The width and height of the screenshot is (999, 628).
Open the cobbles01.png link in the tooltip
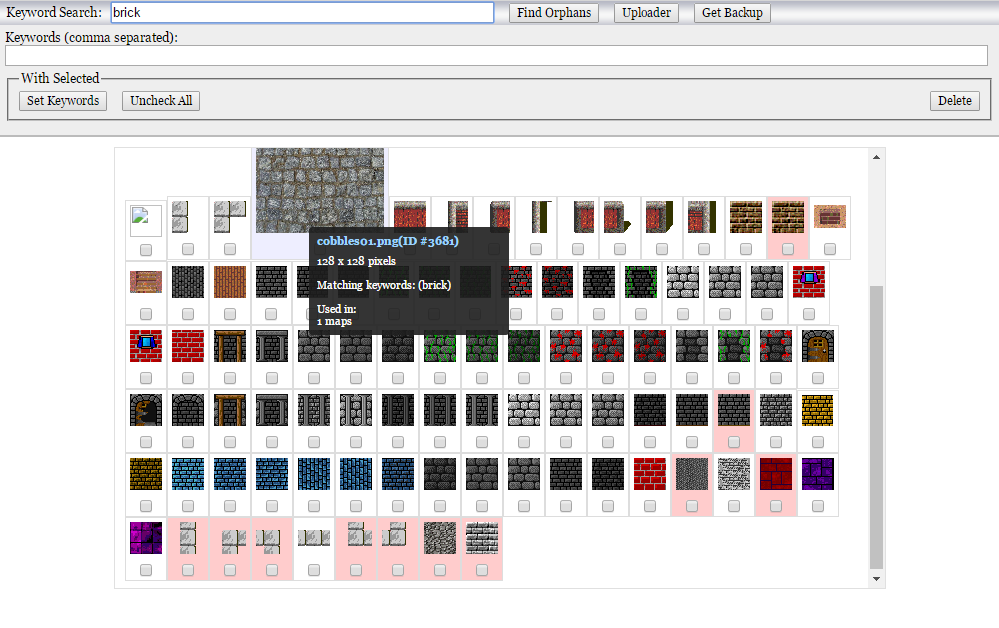click(x=387, y=241)
